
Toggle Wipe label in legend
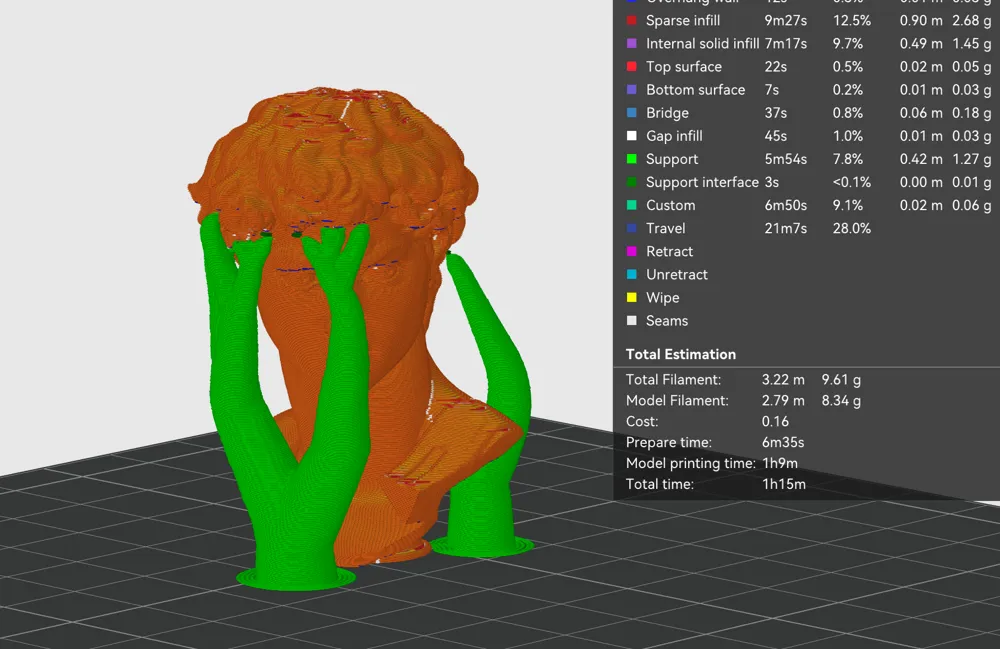point(663,298)
